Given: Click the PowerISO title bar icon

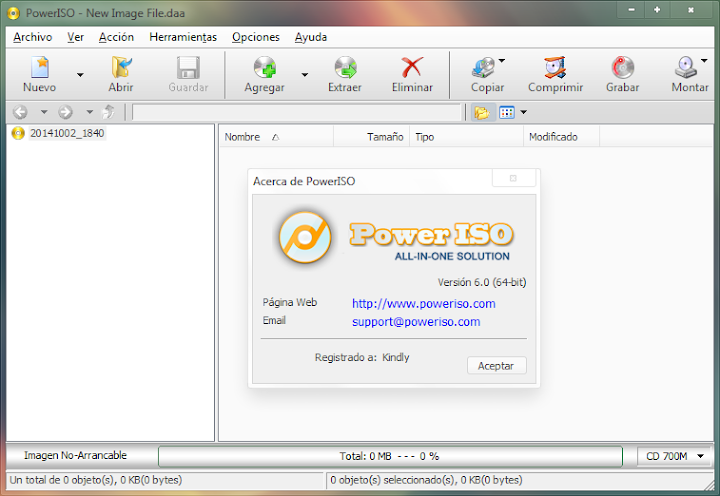Looking at the screenshot, I should click(14, 13).
